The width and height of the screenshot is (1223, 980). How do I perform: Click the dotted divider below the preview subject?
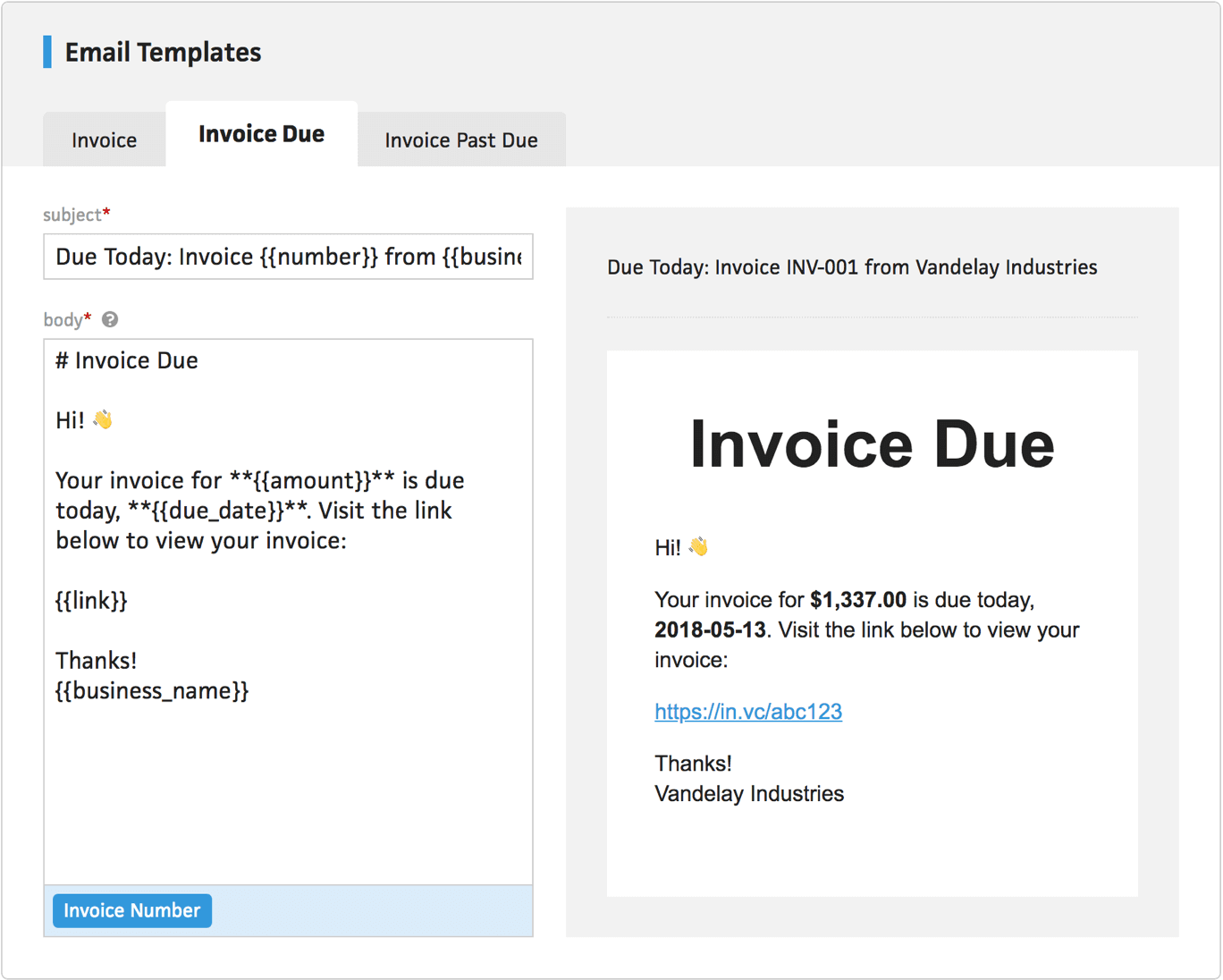pos(872,317)
